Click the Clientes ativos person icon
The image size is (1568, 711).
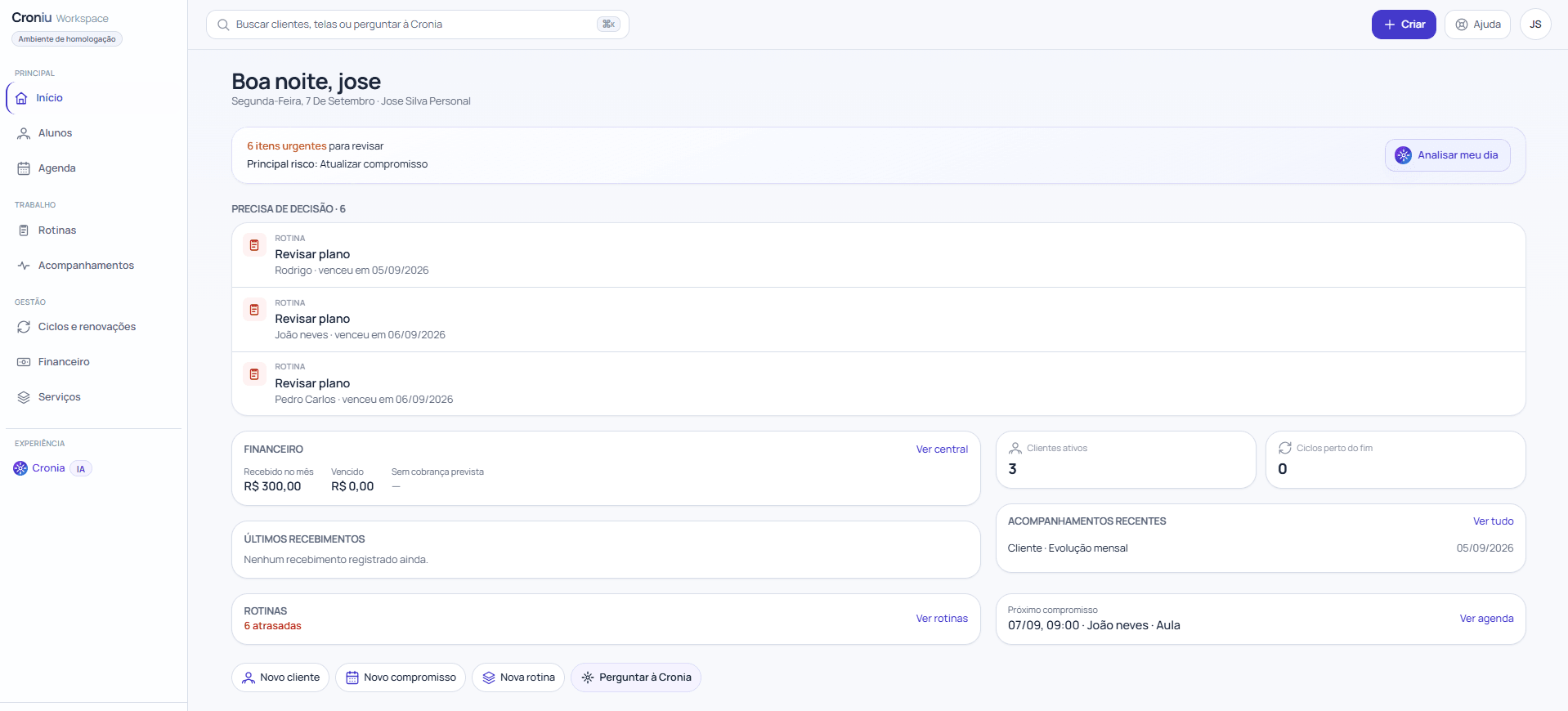(x=1015, y=448)
